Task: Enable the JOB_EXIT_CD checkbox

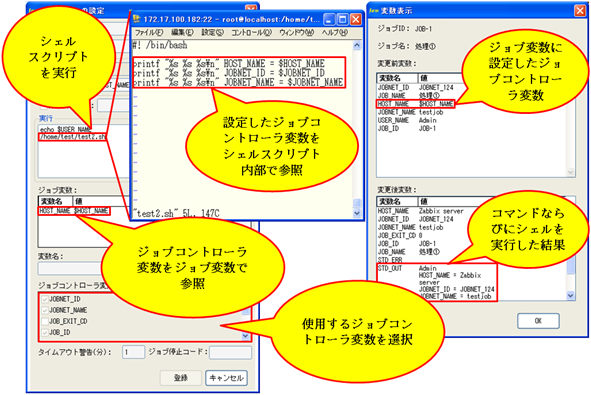Action: pyautogui.click(x=45, y=322)
